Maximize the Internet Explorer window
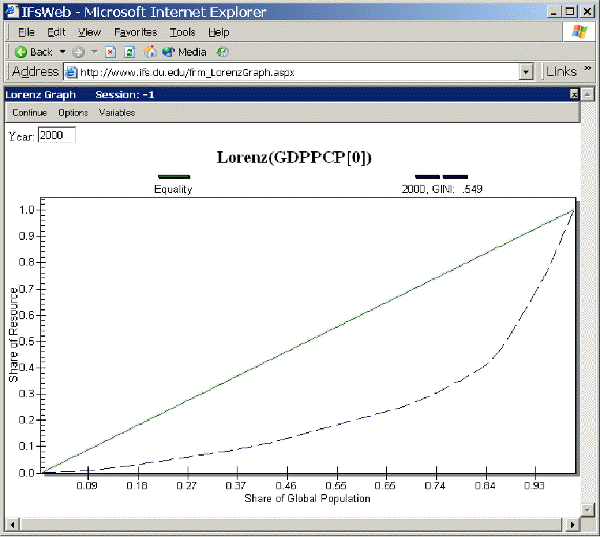Image resolution: width=600 pixels, height=537 pixels. point(570,11)
